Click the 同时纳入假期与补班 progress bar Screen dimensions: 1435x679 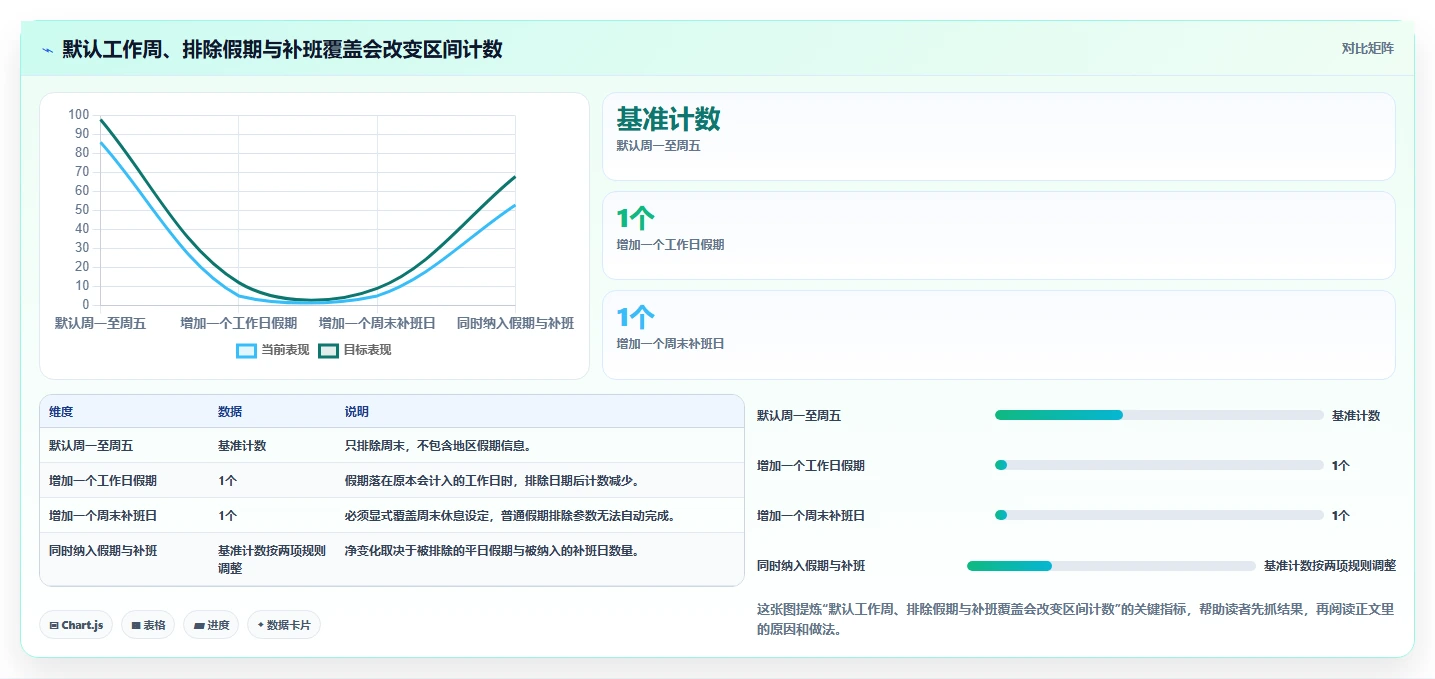pyautogui.click(x=1111, y=566)
